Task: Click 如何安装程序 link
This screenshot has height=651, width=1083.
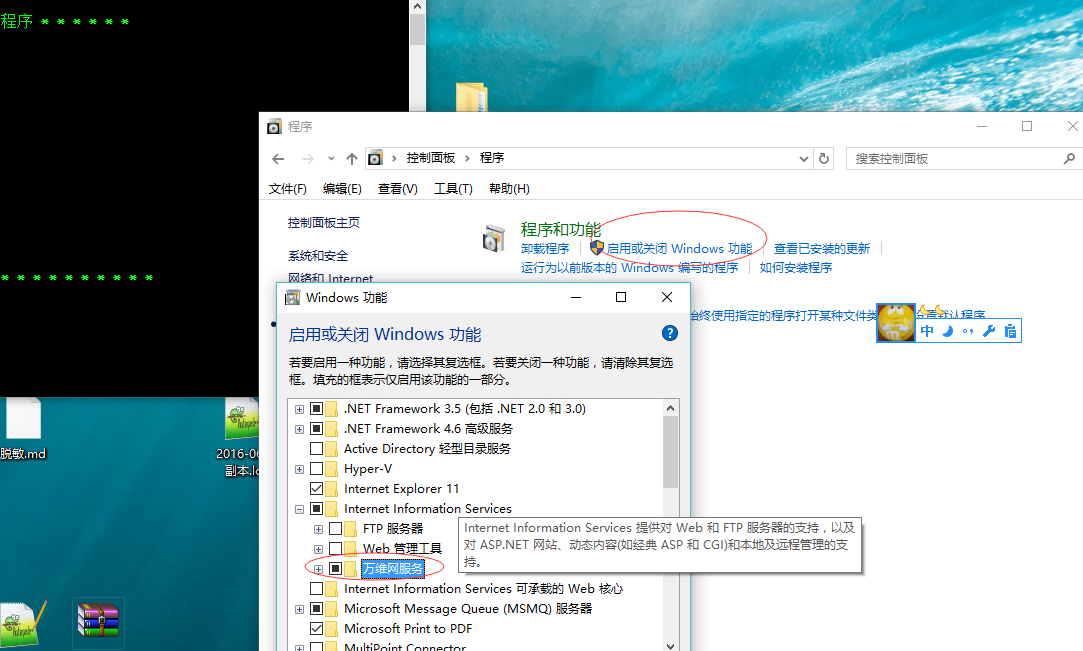Action: coord(796,267)
